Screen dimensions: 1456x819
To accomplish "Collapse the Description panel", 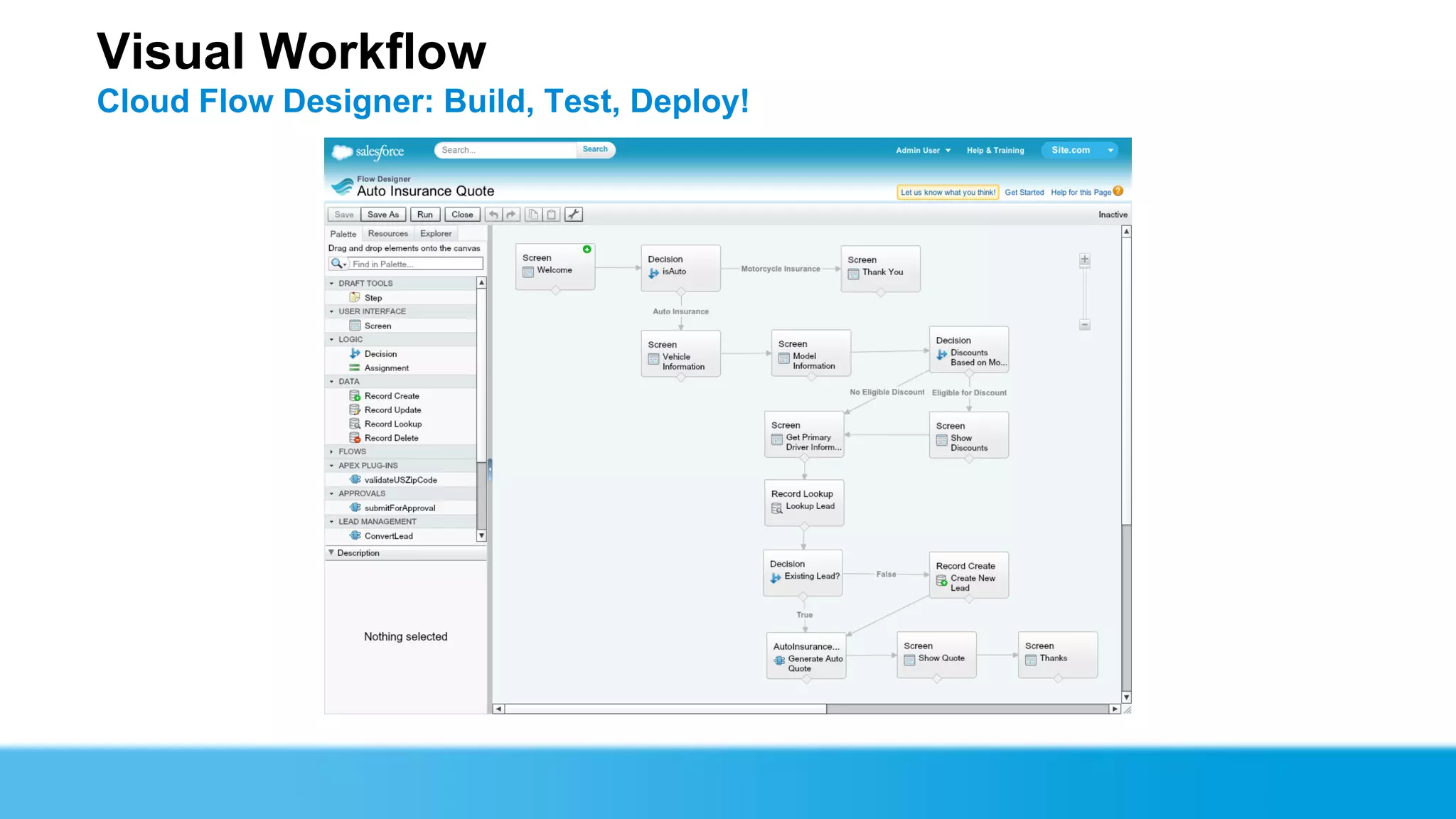I will tap(331, 552).
